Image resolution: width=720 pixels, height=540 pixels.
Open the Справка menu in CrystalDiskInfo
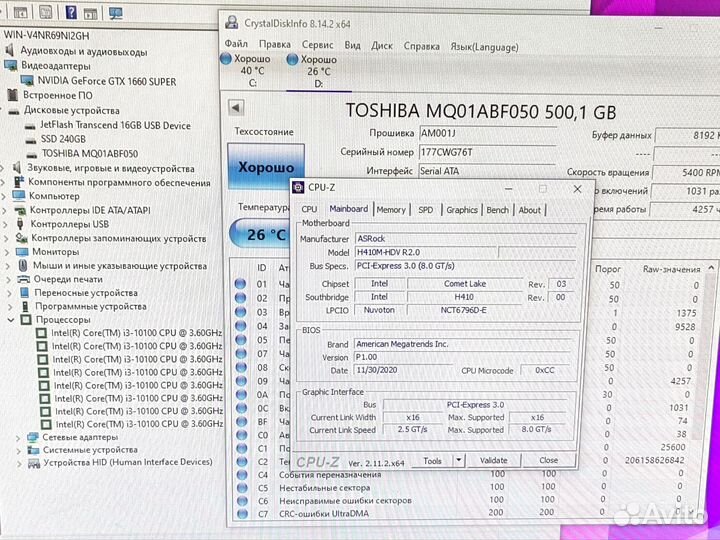[422, 46]
